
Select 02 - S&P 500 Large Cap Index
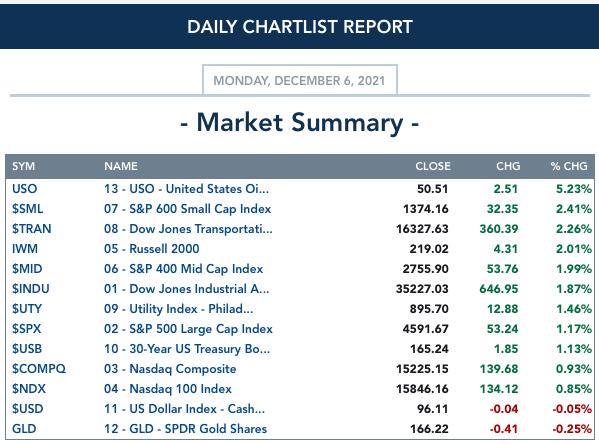pyautogui.click(x=188, y=329)
